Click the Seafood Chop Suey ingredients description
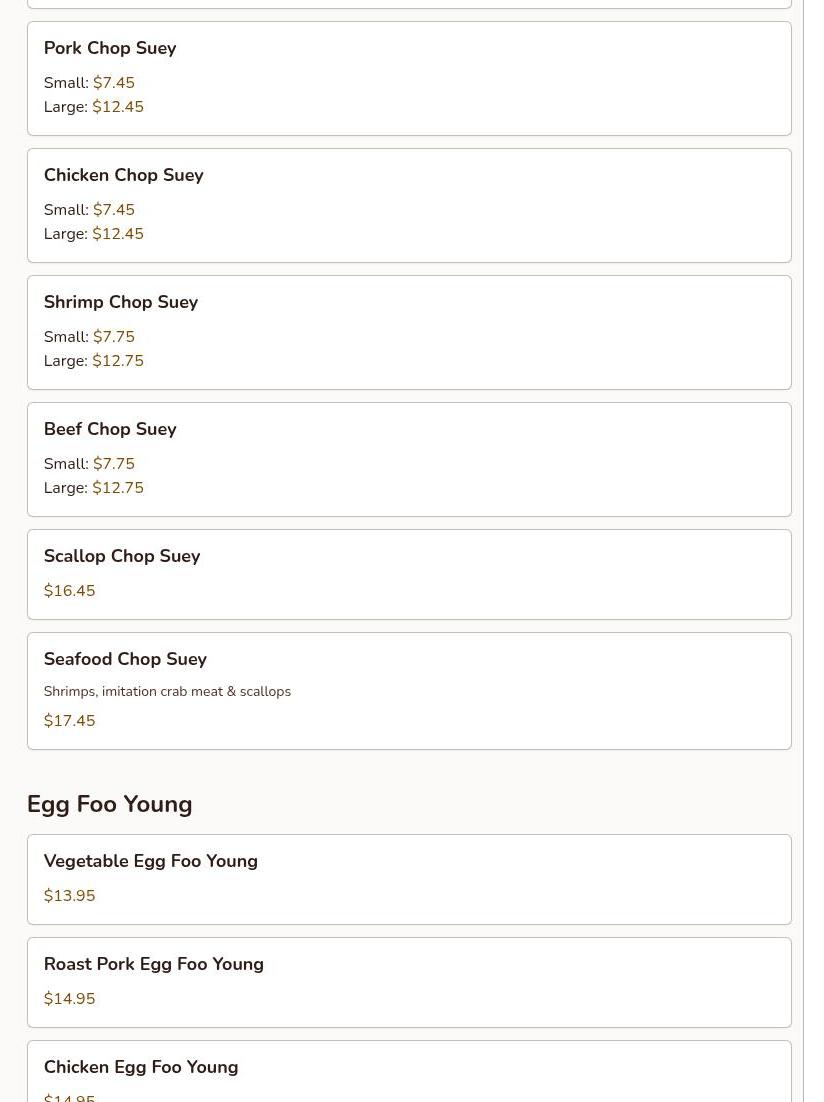This screenshot has width=824, height=1102. click(167, 692)
